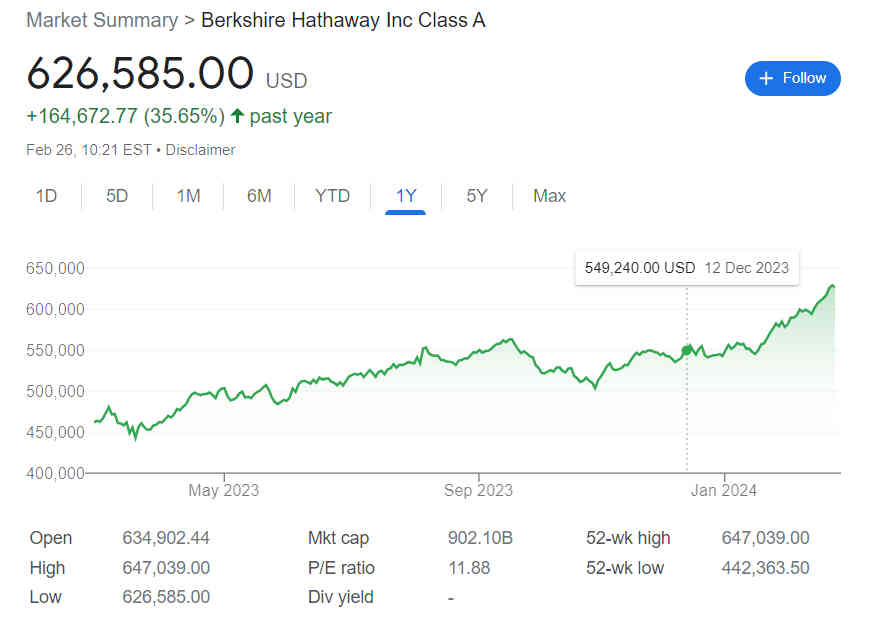
Task: Click the bullet separator before Disclaimer
Action: tap(157, 150)
